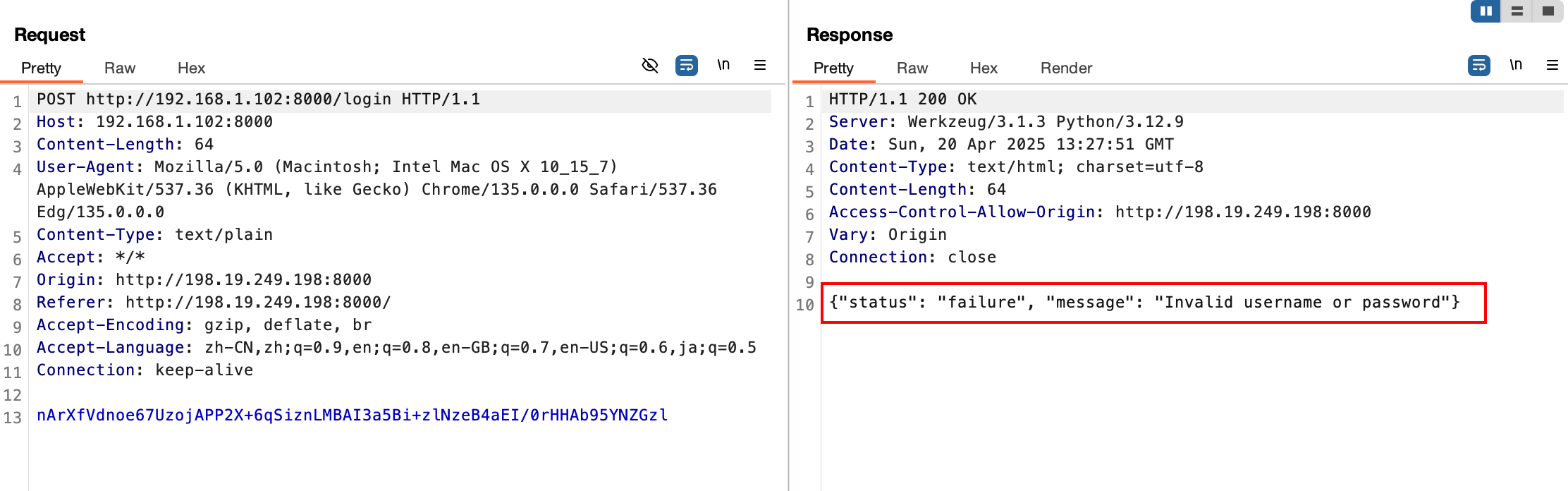The width and height of the screenshot is (1568, 491).
Task: Click the Access-Control-Allow-Origin response header
Action: 1101,212
